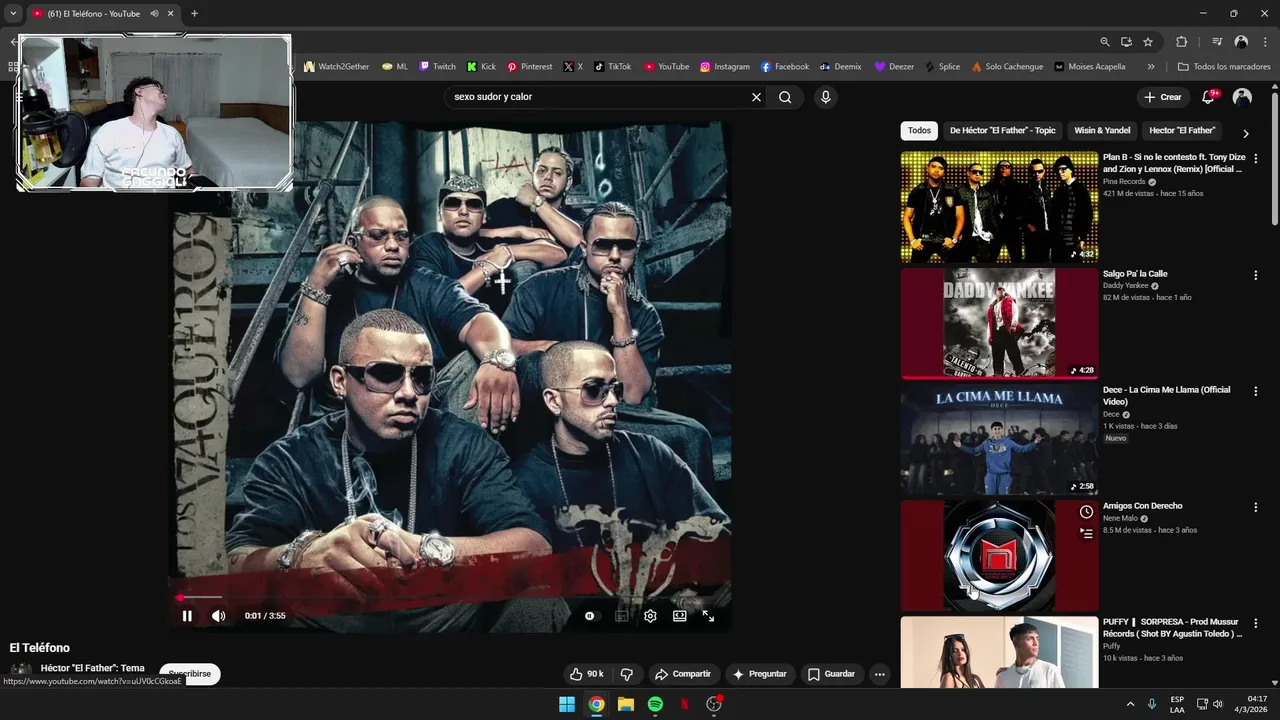Open Spotify from the taskbar
1280x720 pixels.
click(655, 704)
